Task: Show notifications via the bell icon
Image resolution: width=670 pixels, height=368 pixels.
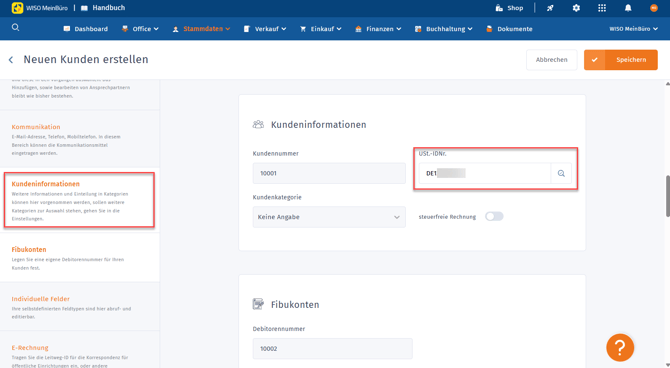Action: 628,8
